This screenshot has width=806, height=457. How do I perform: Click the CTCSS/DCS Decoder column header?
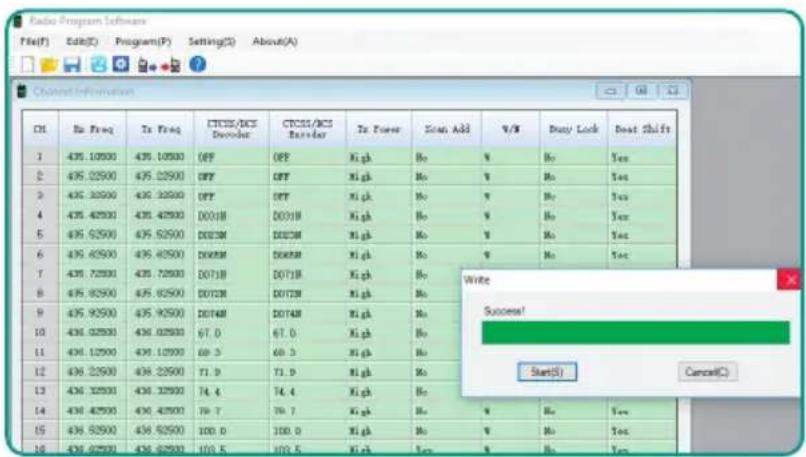pyautogui.click(x=231, y=130)
